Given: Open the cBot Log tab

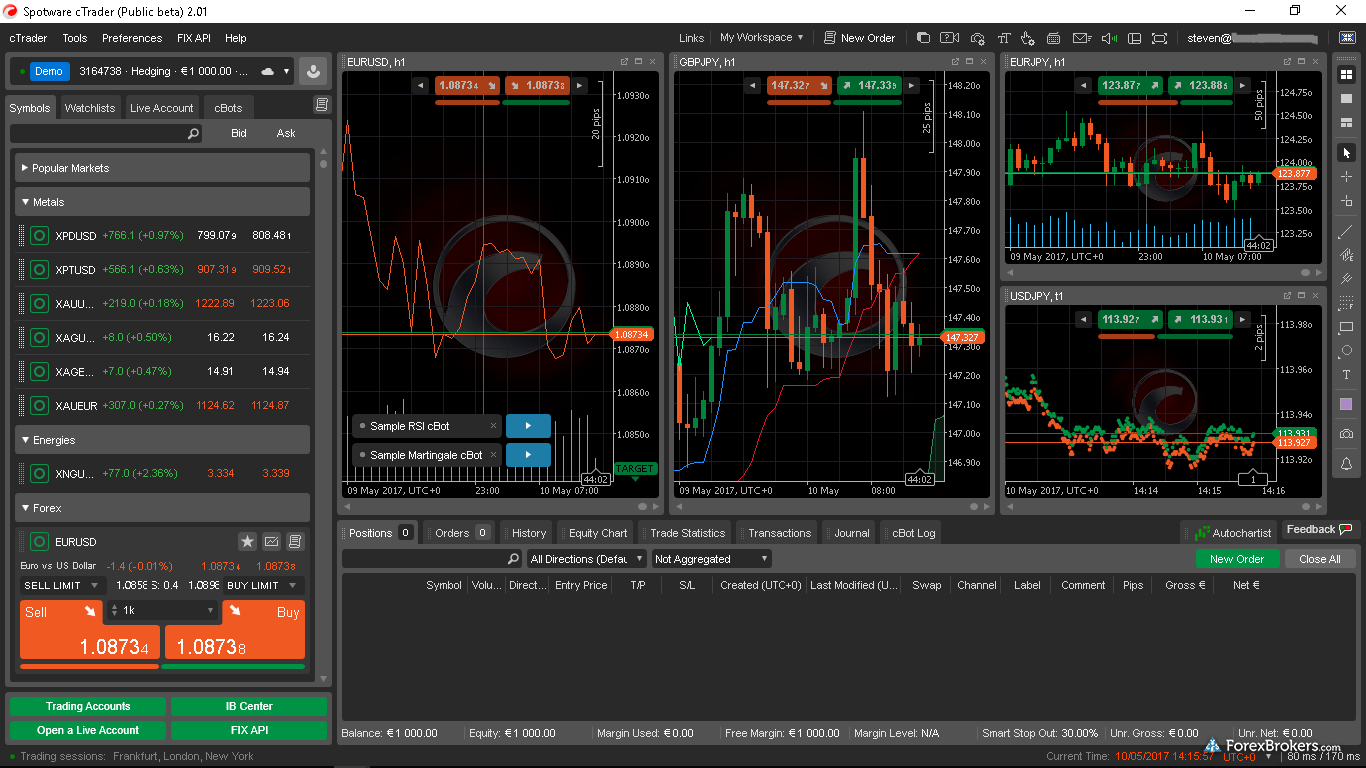Looking at the screenshot, I should point(913,533).
